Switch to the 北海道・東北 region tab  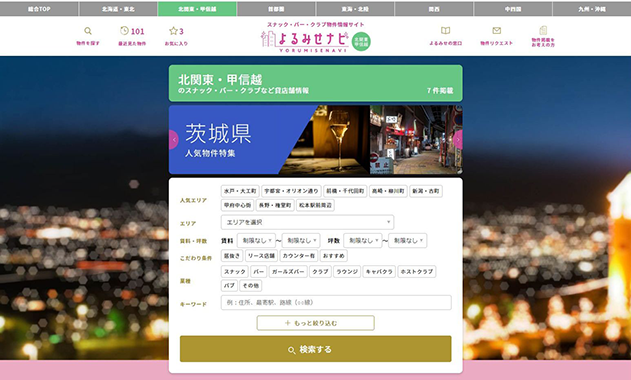pyautogui.click(x=118, y=9)
